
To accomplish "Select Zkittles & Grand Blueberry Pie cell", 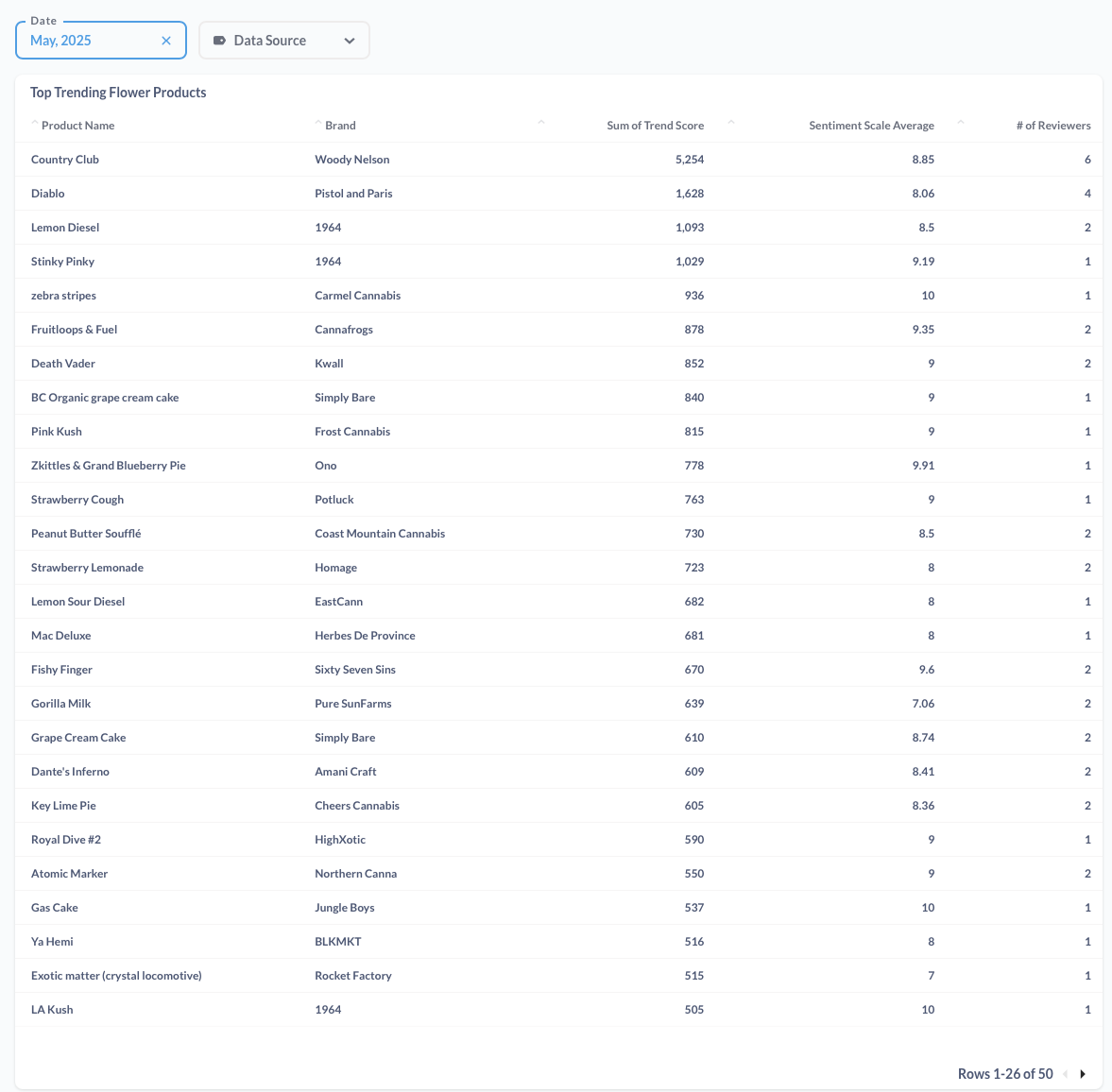I will (x=109, y=466).
